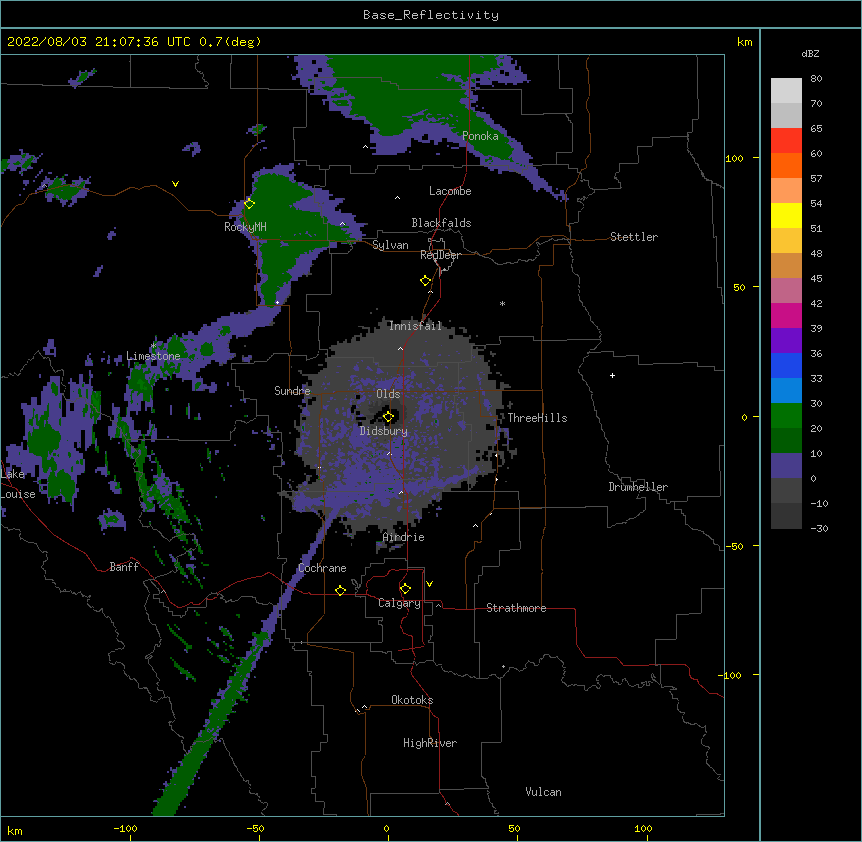
Task: Click the RedDeer city label
Action: point(440,255)
